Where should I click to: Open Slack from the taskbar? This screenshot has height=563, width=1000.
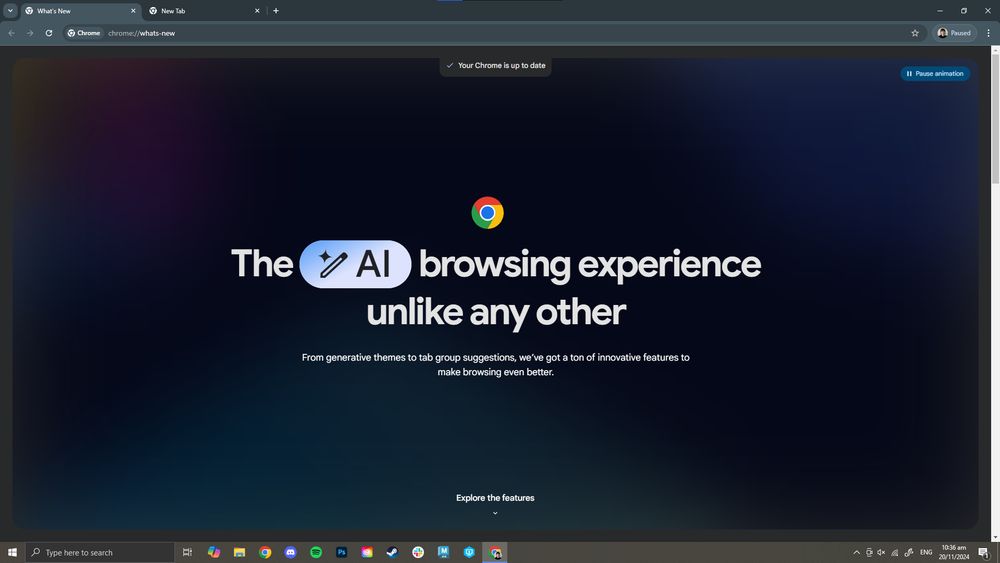(x=418, y=552)
